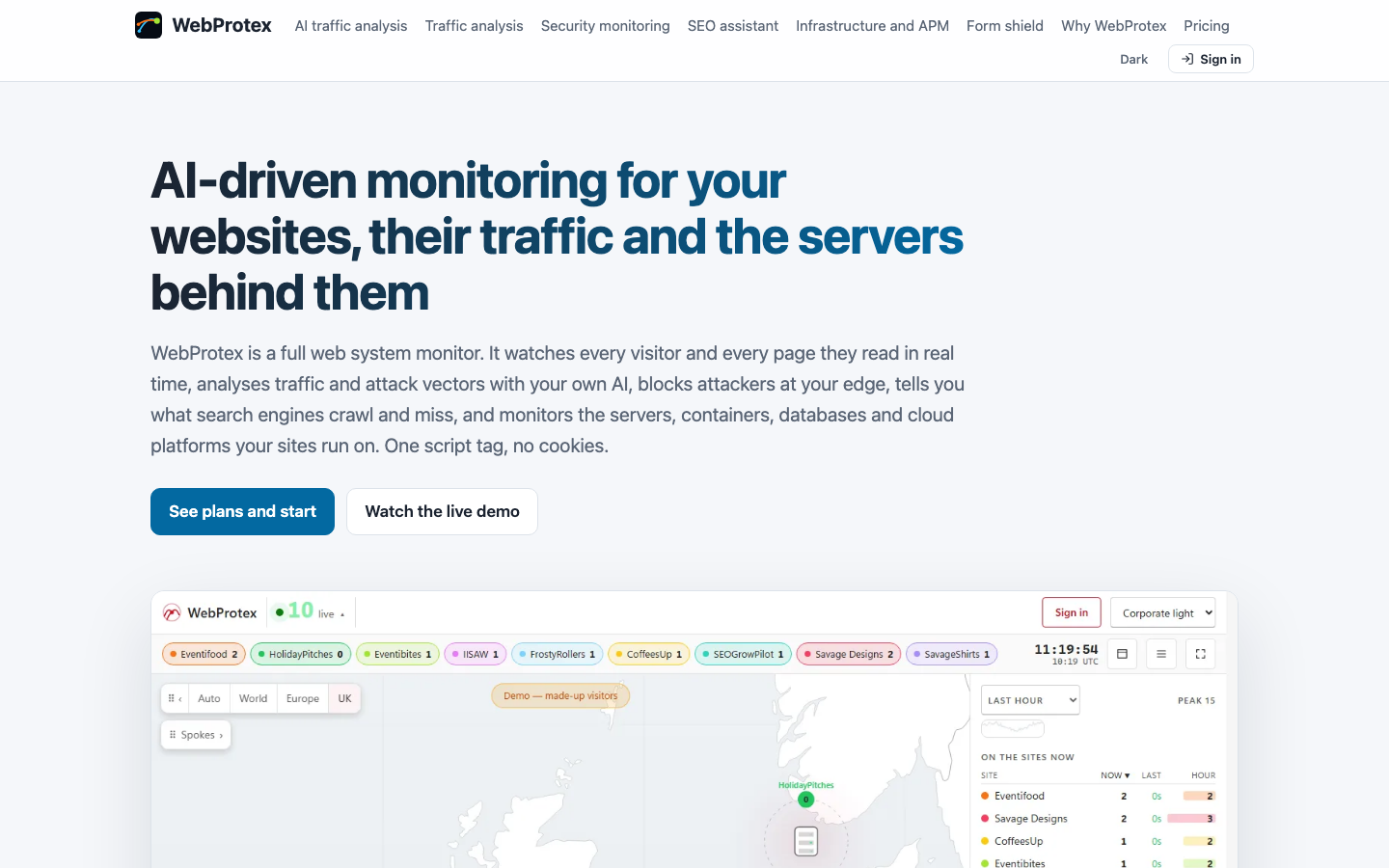
Task: Open the SEO assistant nav item
Action: coord(733,26)
